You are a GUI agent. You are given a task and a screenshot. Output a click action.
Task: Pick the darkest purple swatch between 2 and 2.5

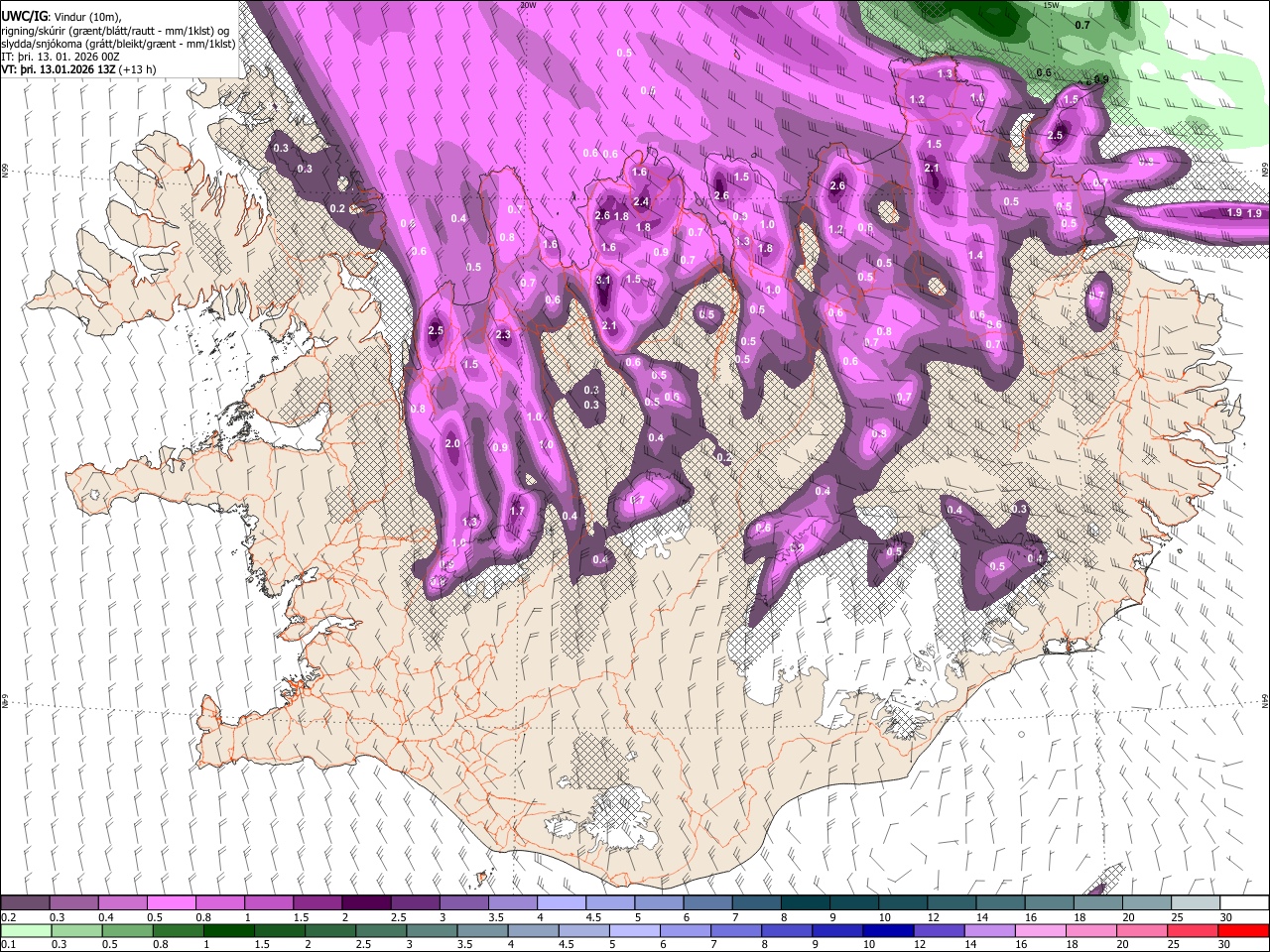[365, 903]
